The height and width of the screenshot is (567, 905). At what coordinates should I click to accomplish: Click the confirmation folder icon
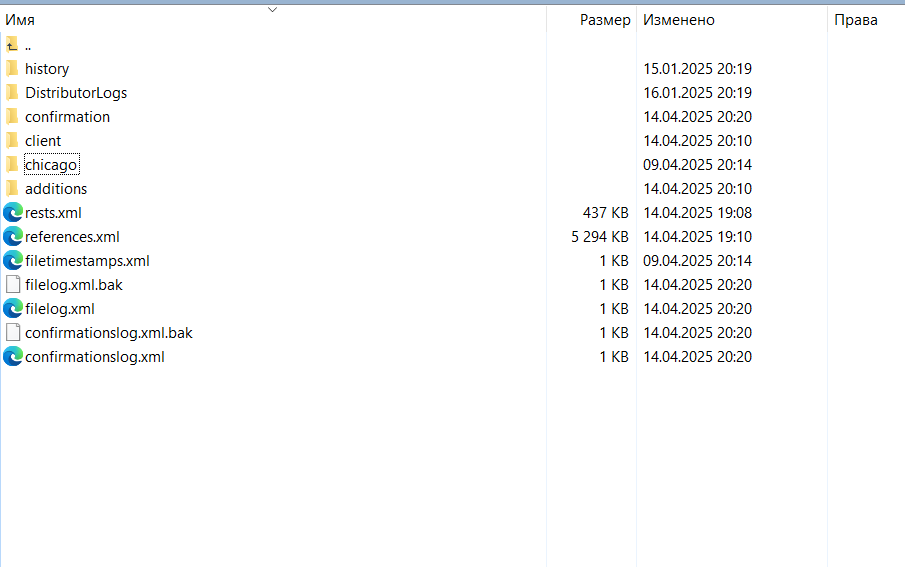tap(12, 117)
